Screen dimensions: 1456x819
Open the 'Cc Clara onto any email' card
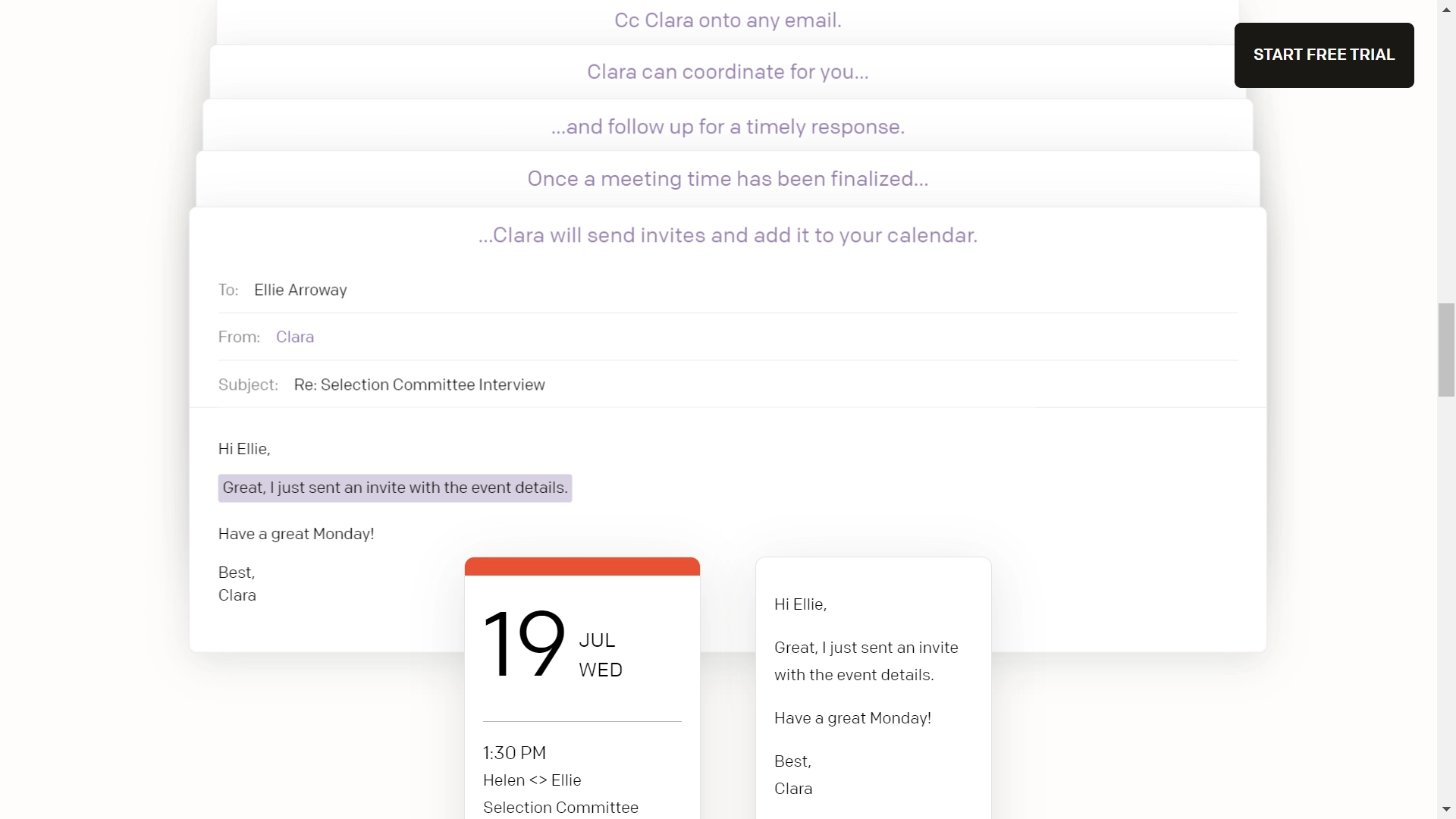(727, 20)
